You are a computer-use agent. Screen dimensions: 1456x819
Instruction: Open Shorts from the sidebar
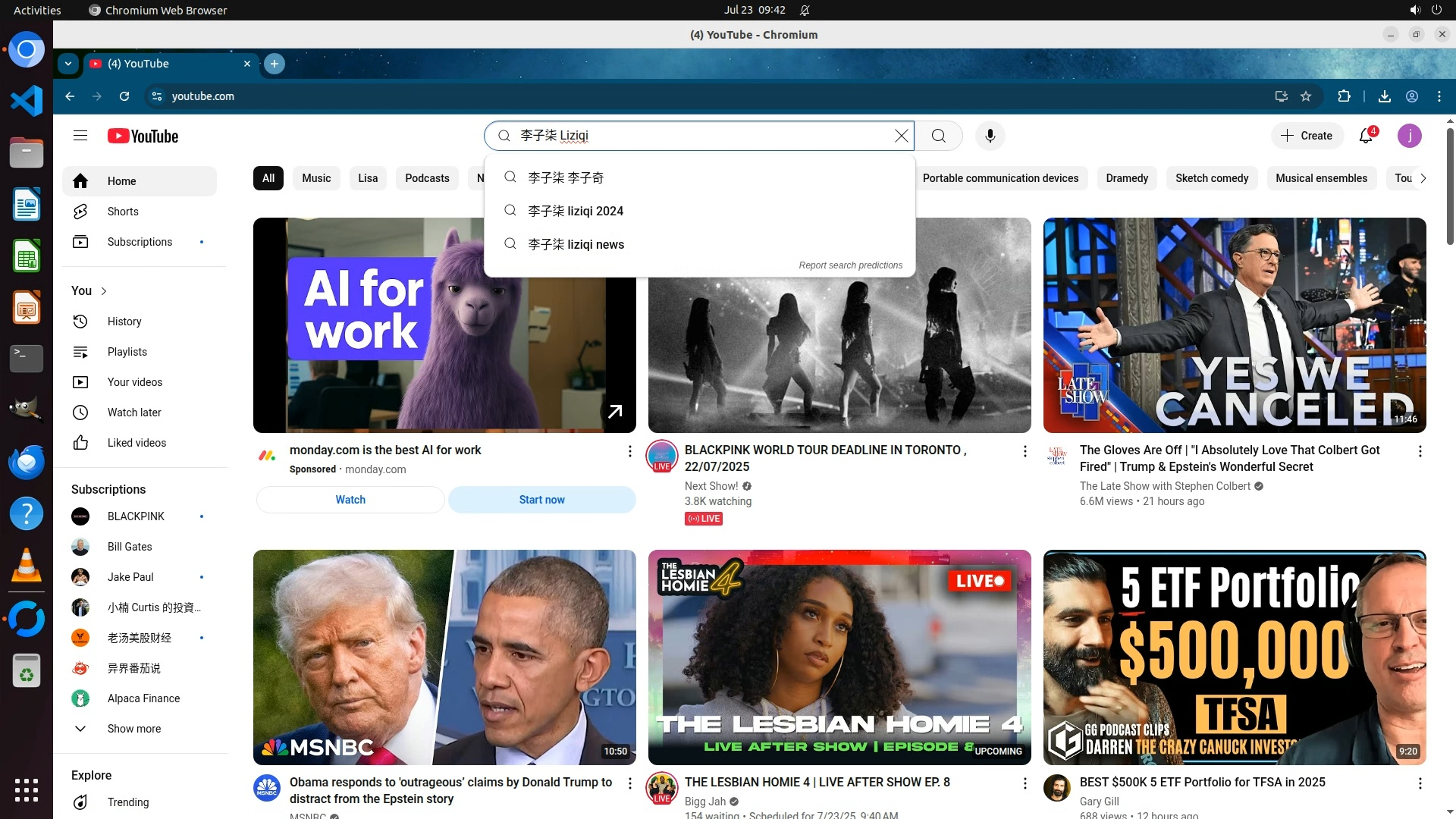123,212
